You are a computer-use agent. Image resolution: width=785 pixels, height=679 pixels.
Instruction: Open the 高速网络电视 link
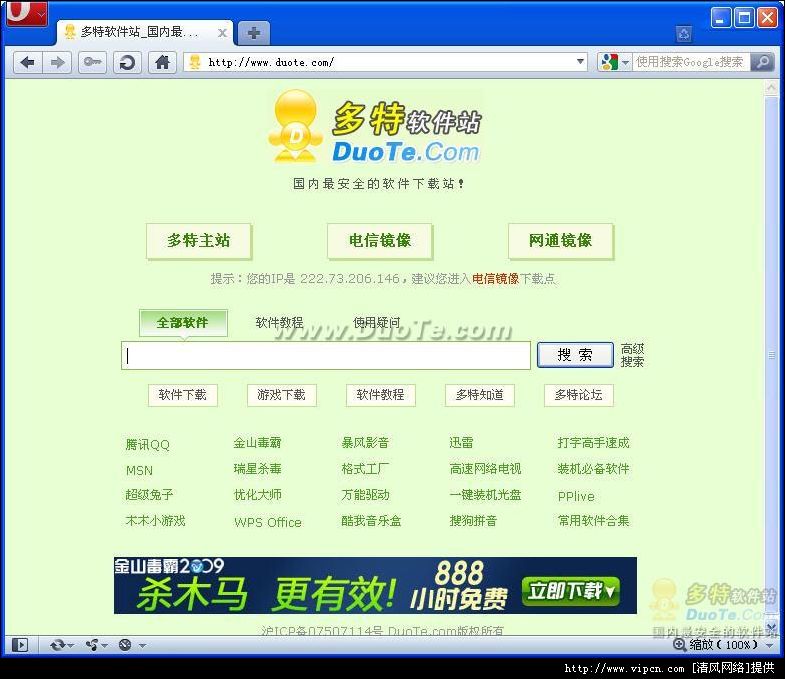[x=485, y=469]
